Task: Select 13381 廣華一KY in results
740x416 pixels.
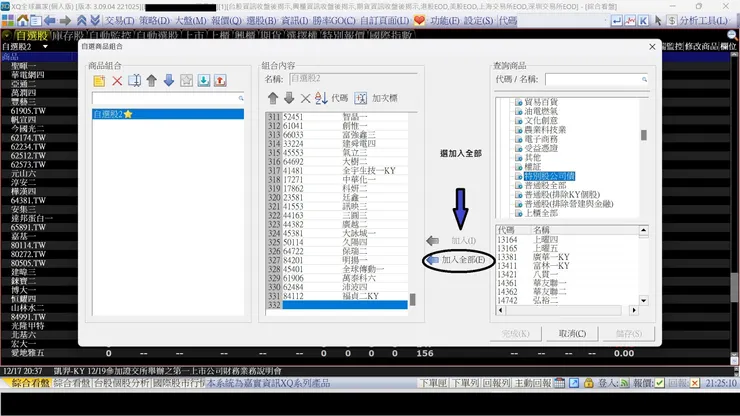Action: pyautogui.click(x=566, y=257)
